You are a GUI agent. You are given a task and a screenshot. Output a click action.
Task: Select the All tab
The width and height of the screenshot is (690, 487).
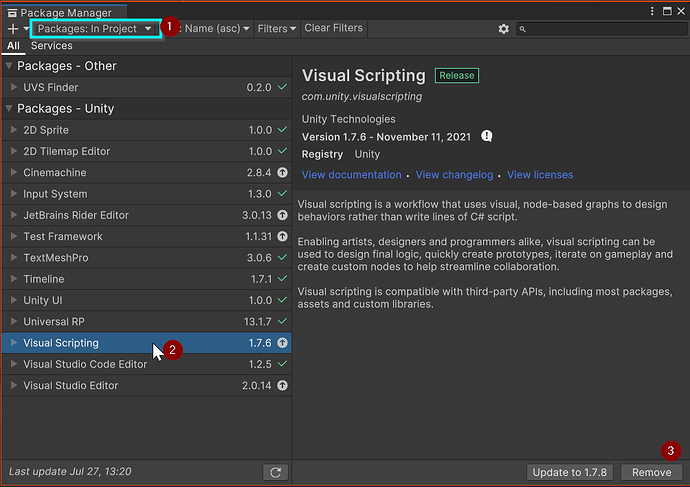click(13, 46)
